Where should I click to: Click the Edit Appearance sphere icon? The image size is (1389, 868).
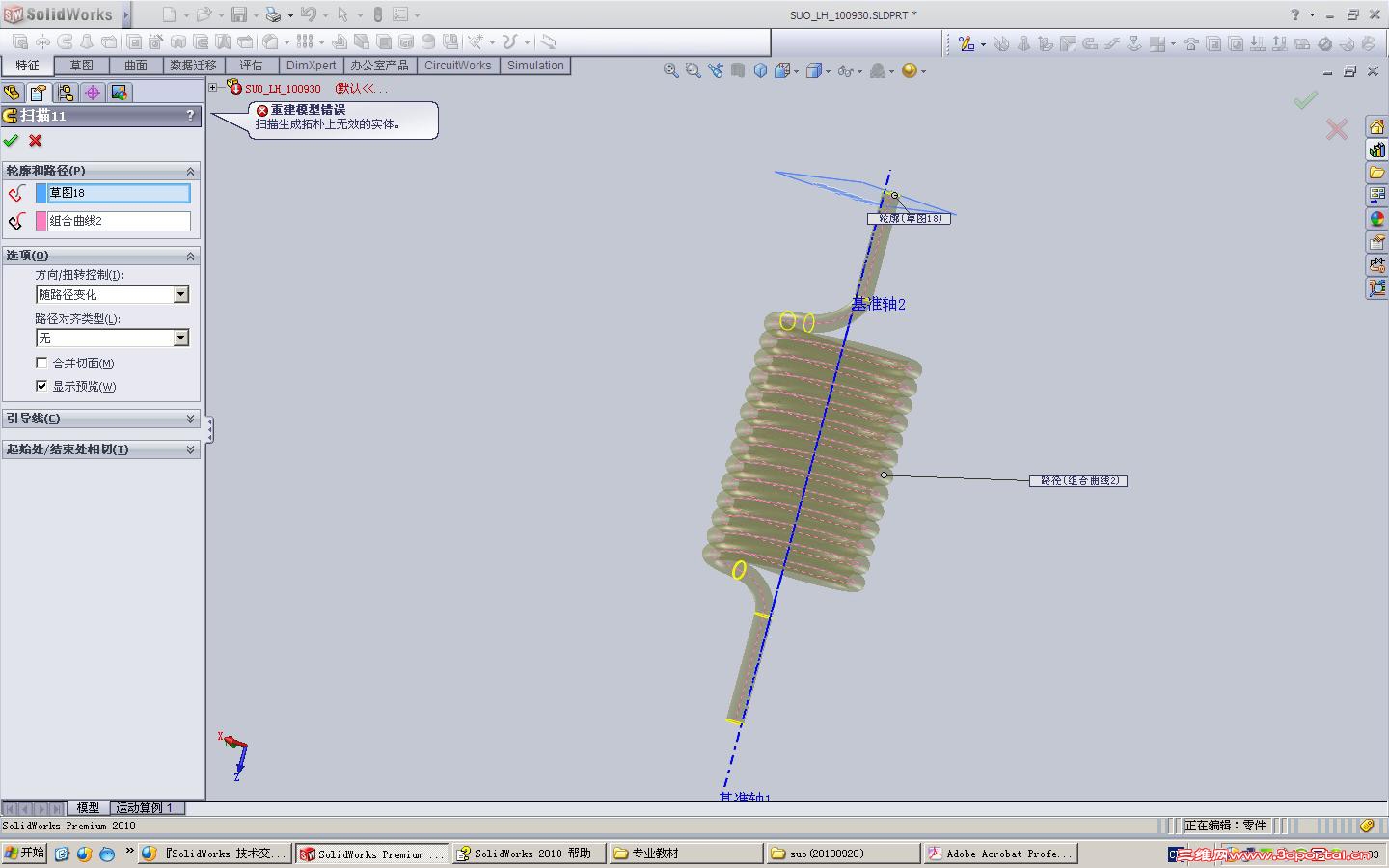point(909,70)
